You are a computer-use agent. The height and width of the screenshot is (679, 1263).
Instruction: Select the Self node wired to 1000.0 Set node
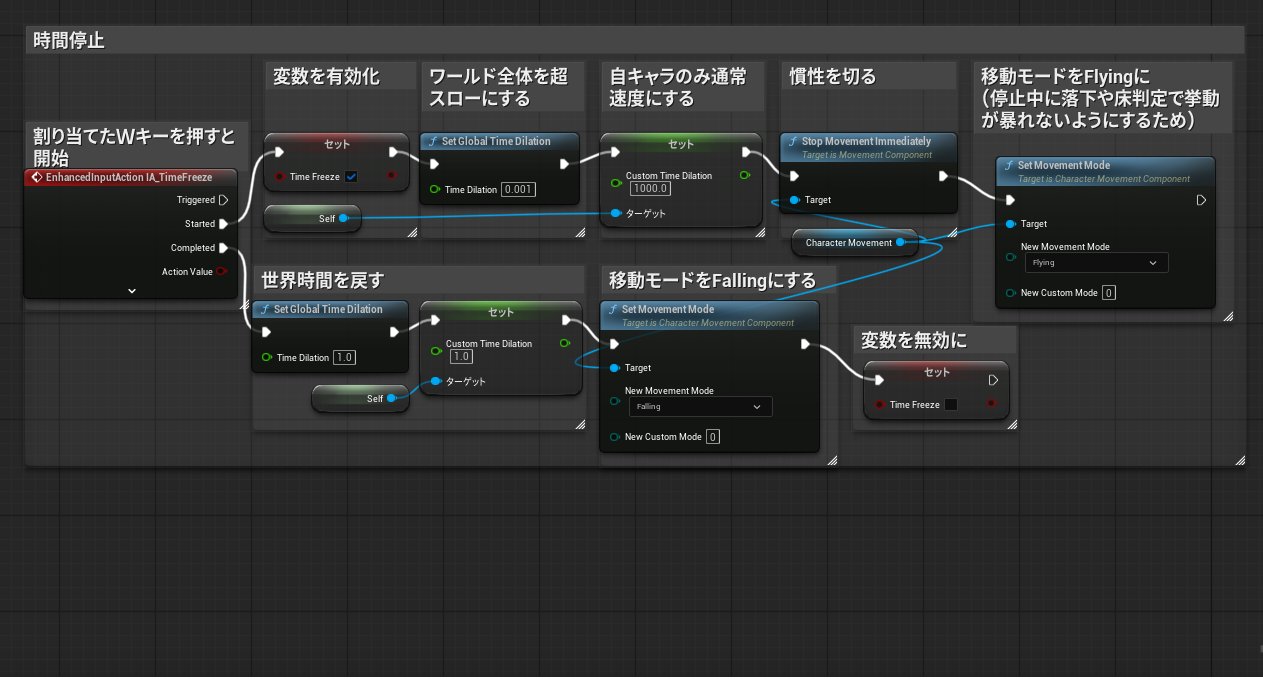pos(311,217)
